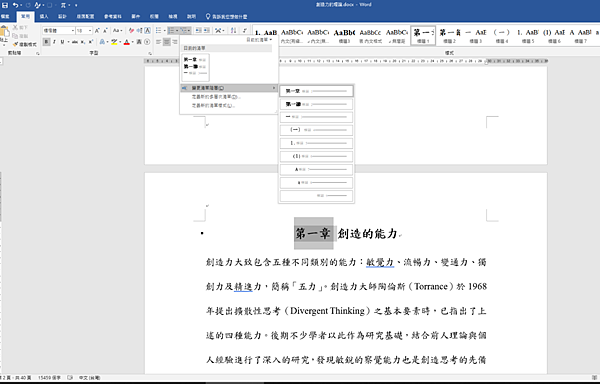Click the Redo icon in the title bar
The width and height of the screenshot is (600, 384).
click(x=28, y=5)
